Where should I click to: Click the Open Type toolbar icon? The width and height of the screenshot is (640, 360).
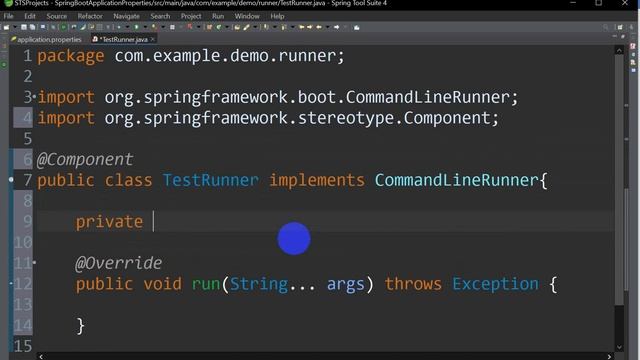tap(237, 27)
